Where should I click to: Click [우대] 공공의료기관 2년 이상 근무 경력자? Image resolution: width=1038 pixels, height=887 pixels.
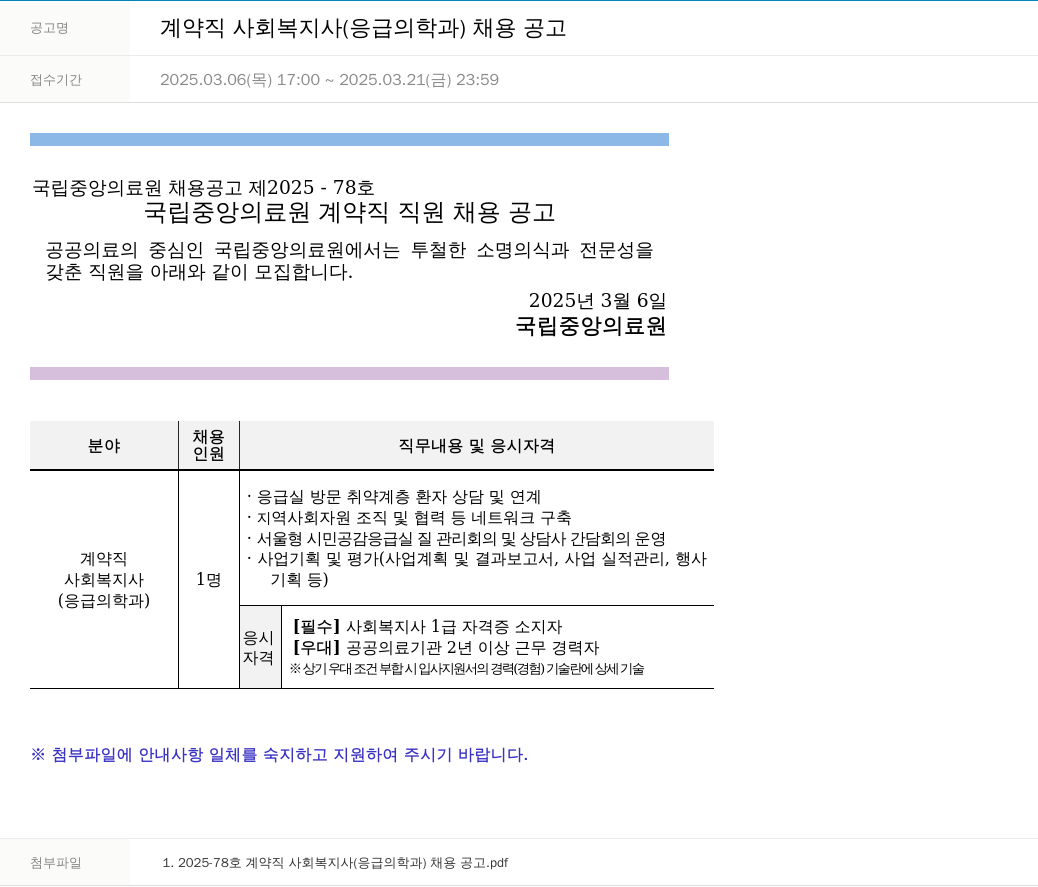[x=446, y=647]
